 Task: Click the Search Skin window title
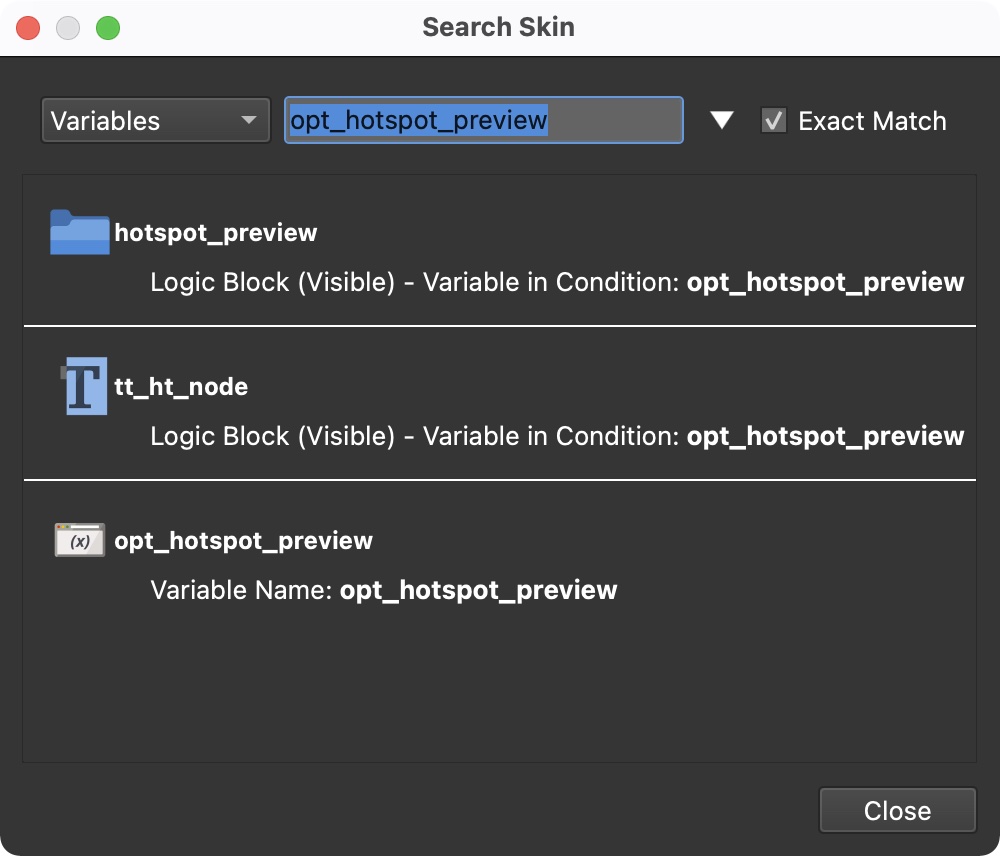tap(498, 27)
